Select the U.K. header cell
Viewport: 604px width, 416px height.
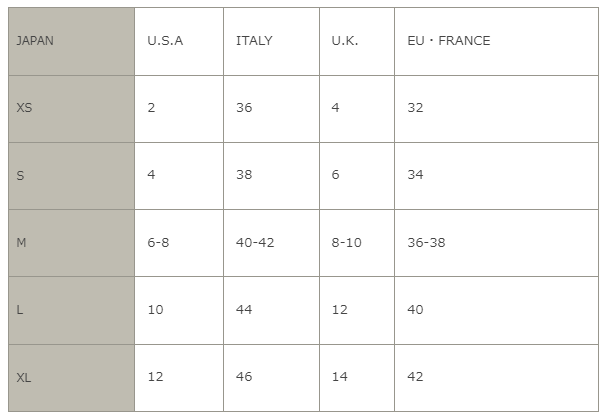(x=356, y=41)
